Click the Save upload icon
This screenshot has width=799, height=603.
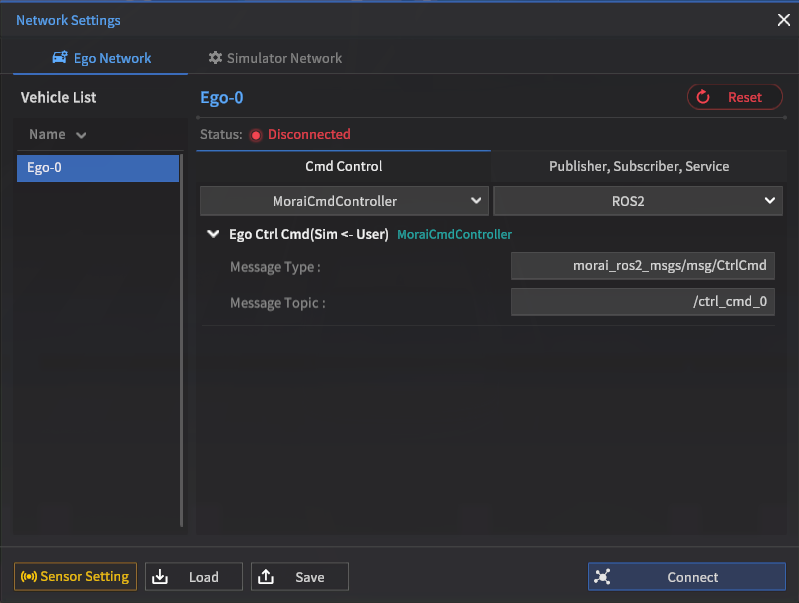point(266,577)
